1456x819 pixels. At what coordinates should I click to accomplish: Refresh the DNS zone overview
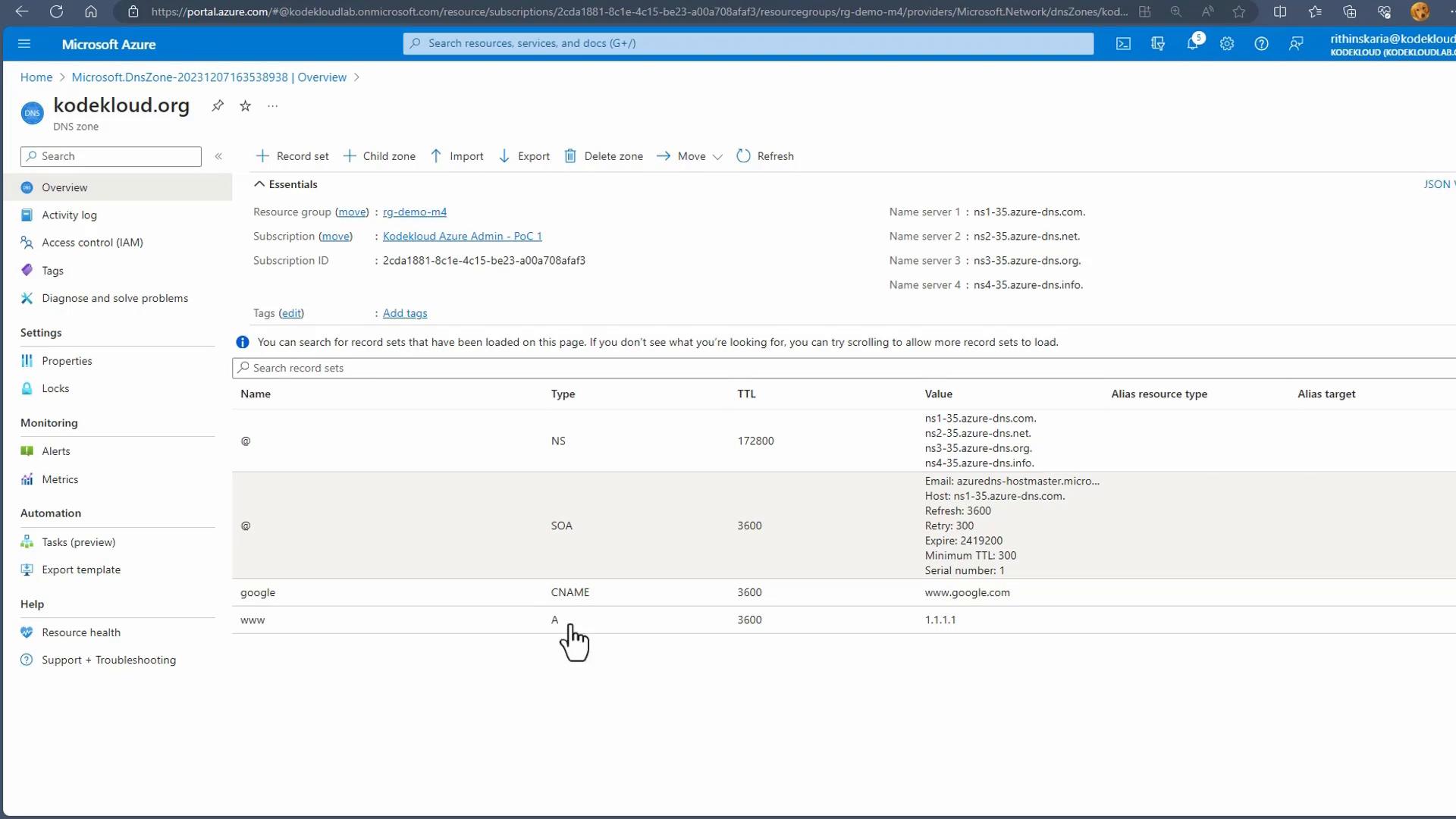(765, 156)
